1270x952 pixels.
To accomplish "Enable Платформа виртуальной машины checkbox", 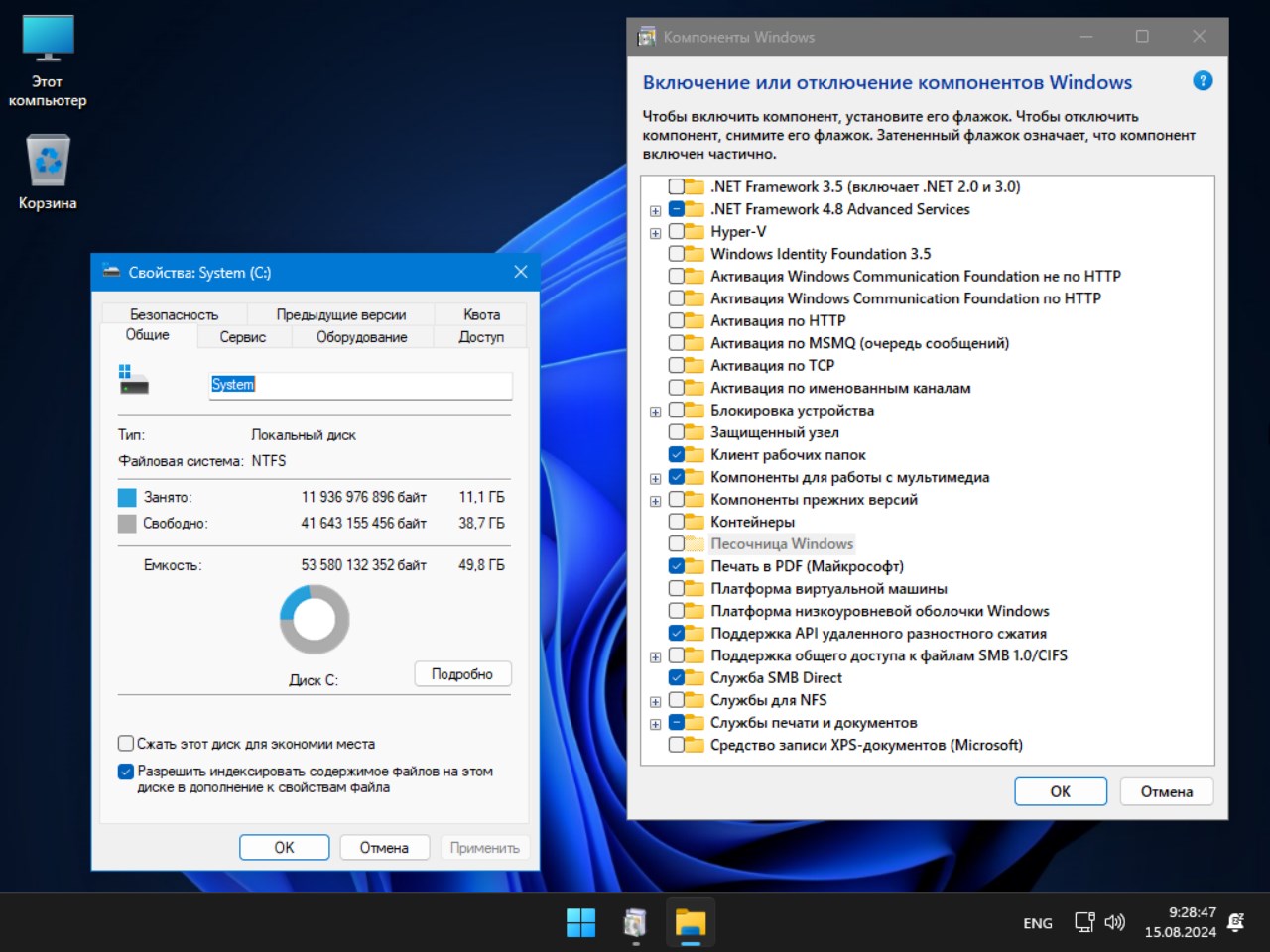I will pyautogui.click(x=676, y=588).
